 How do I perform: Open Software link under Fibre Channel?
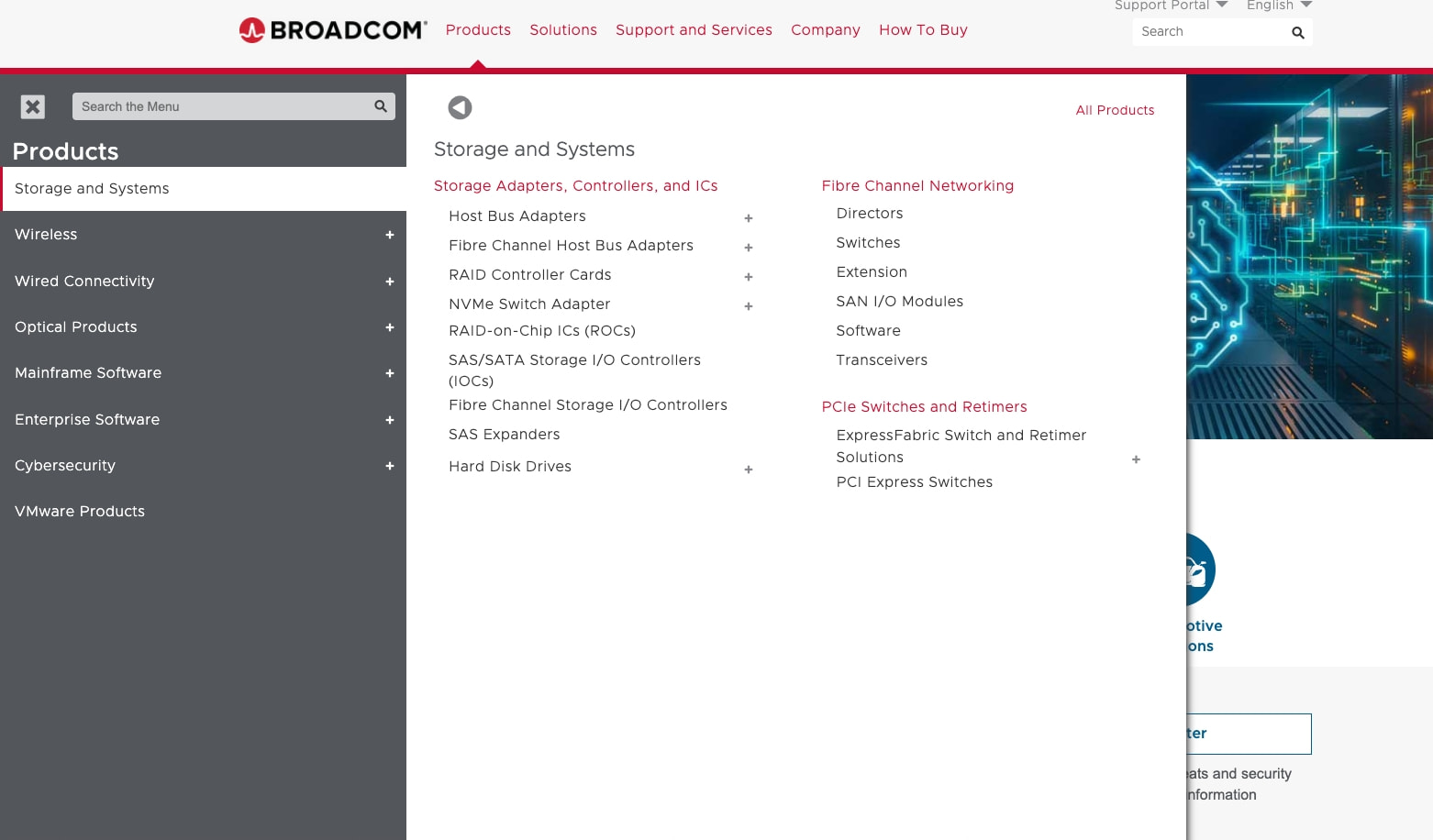coord(868,331)
